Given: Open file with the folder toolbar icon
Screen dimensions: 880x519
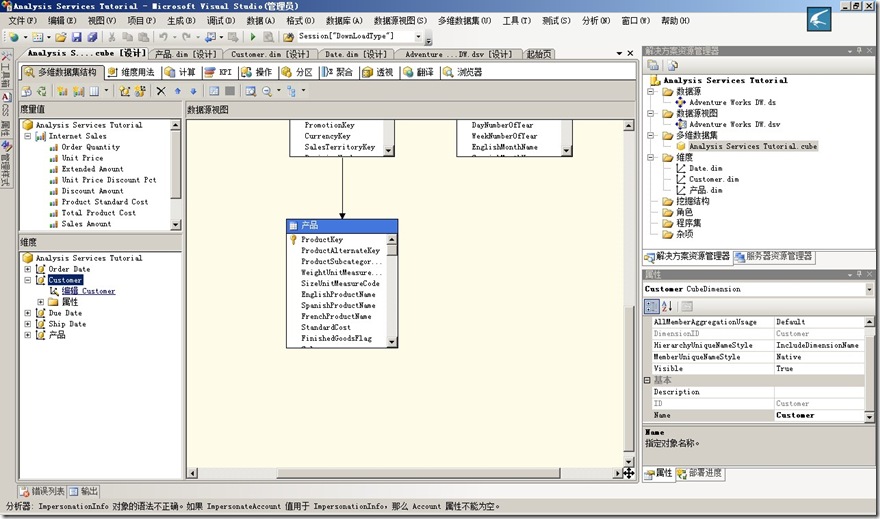Looking at the screenshot, I should (61, 37).
